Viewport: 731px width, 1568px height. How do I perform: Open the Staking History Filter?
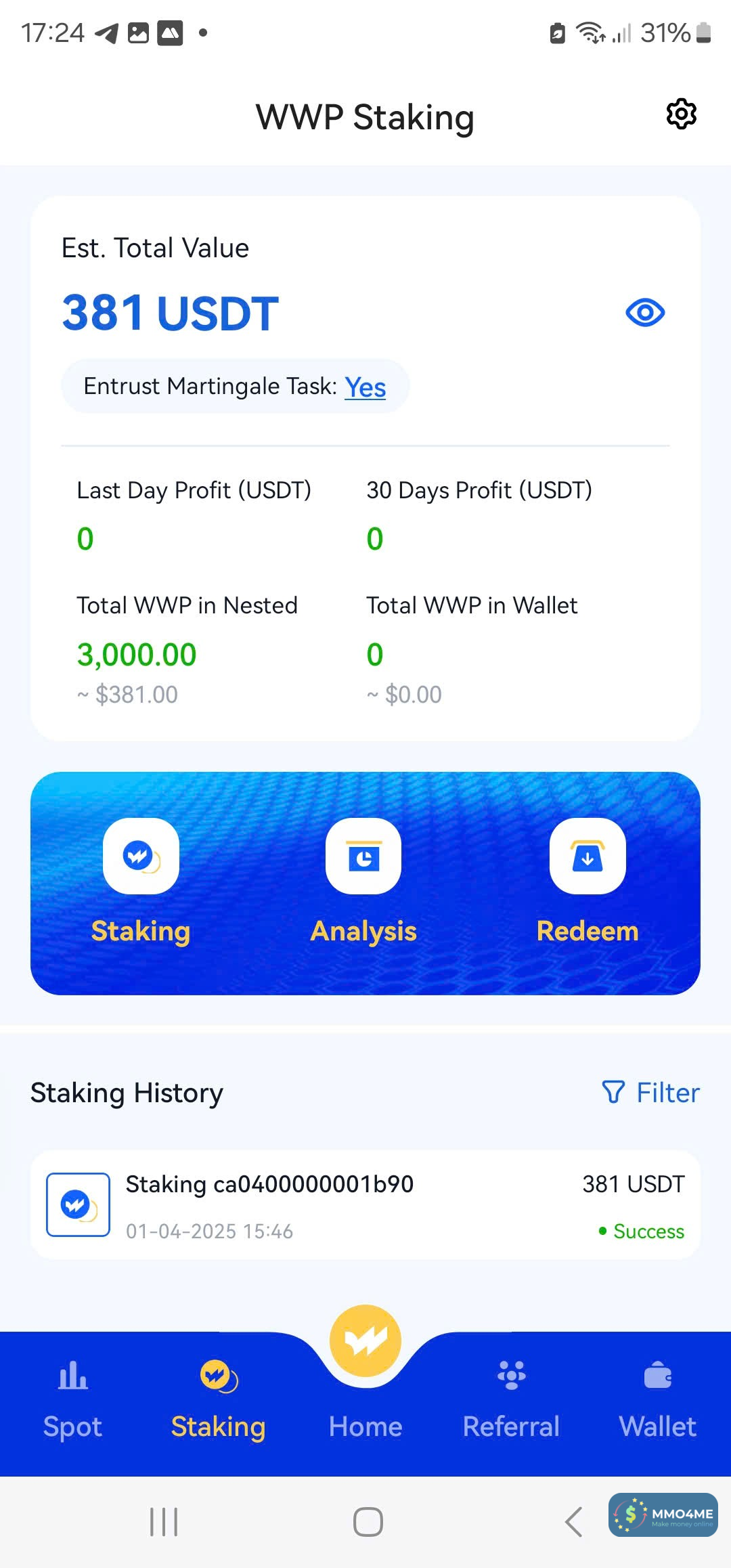[651, 1093]
